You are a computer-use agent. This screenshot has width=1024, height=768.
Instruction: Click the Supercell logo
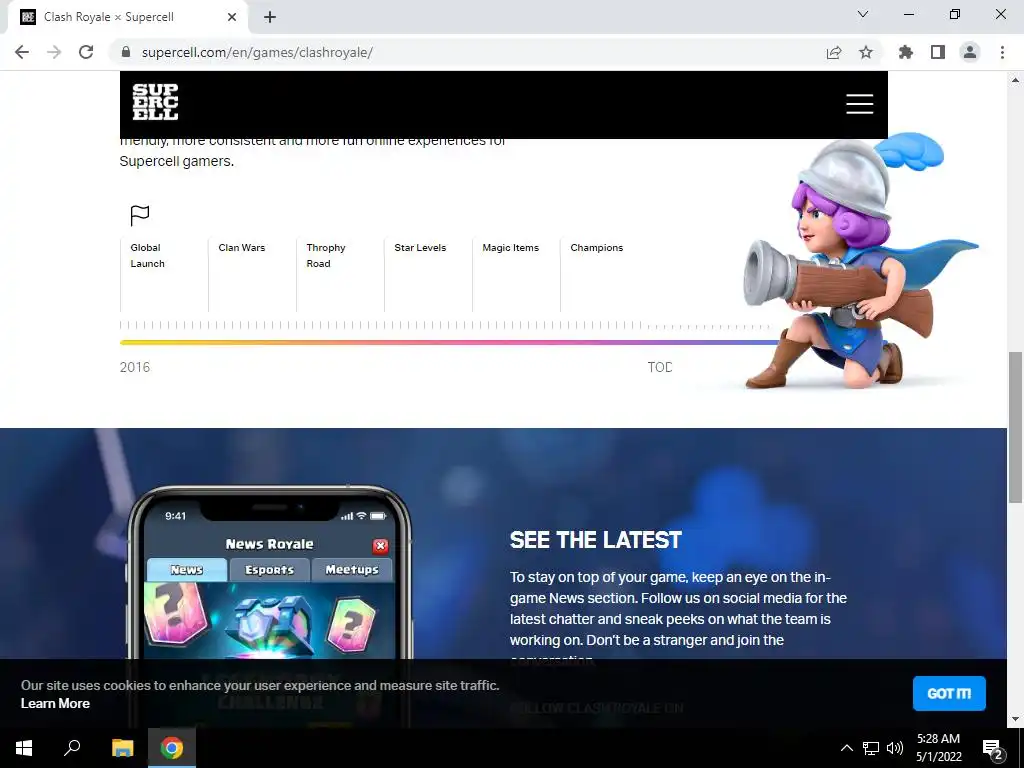[155, 102]
